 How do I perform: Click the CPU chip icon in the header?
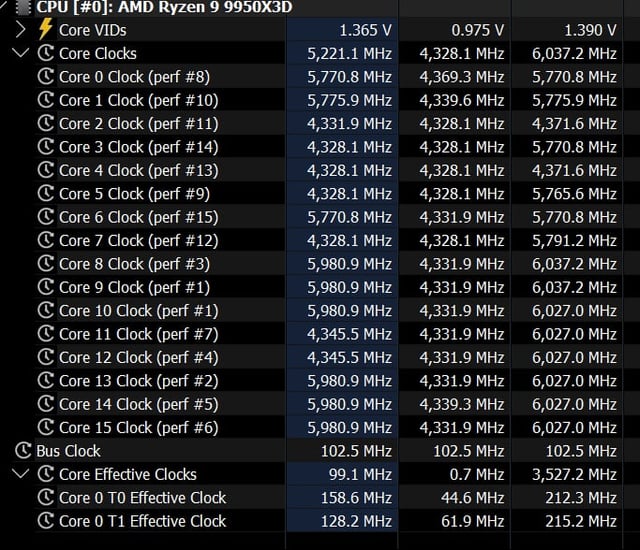point(23,7)
